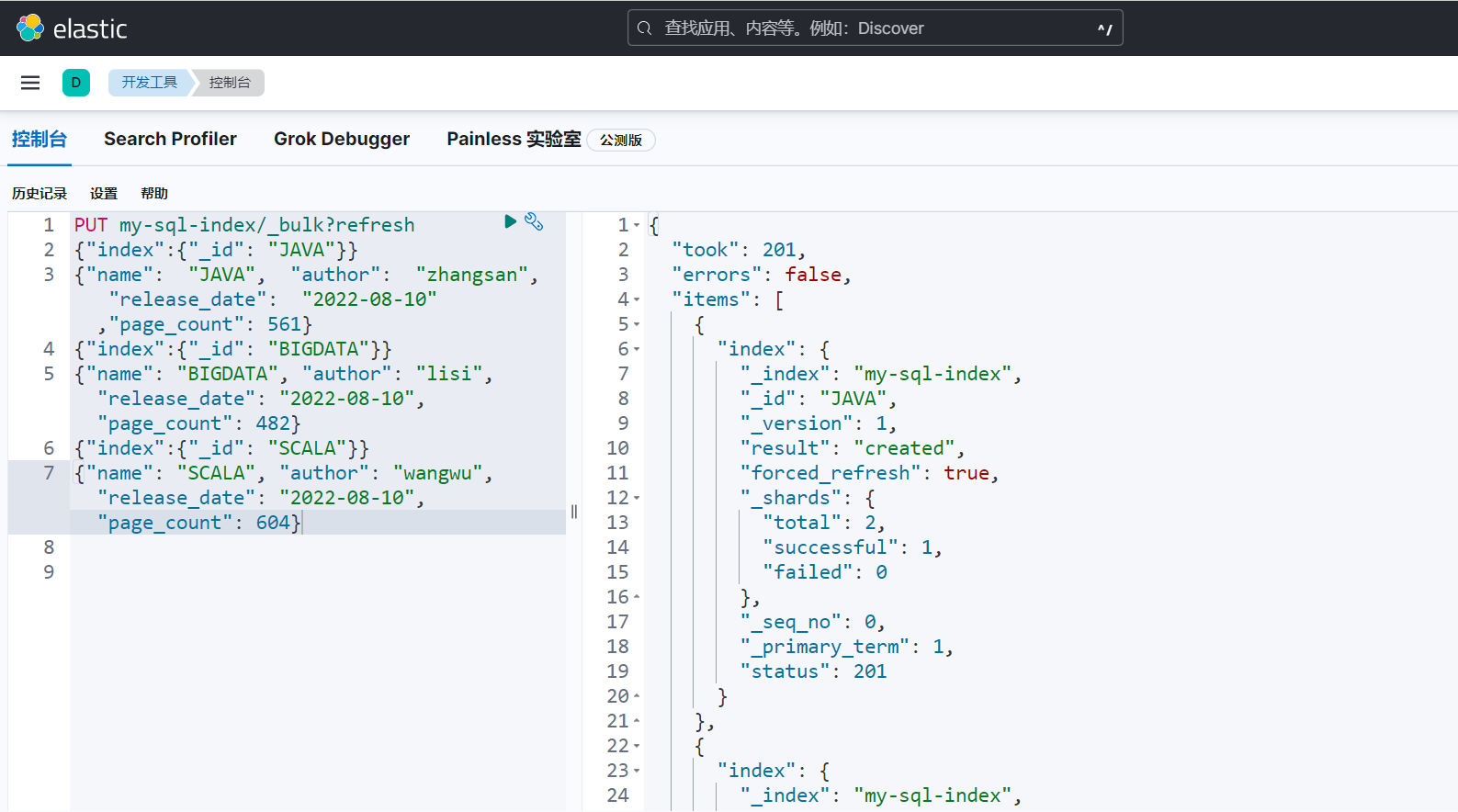Open the Painless 实验室 tab
Image resolution: width=1458 pixels, height=812 pixels.
click(514, 139)
